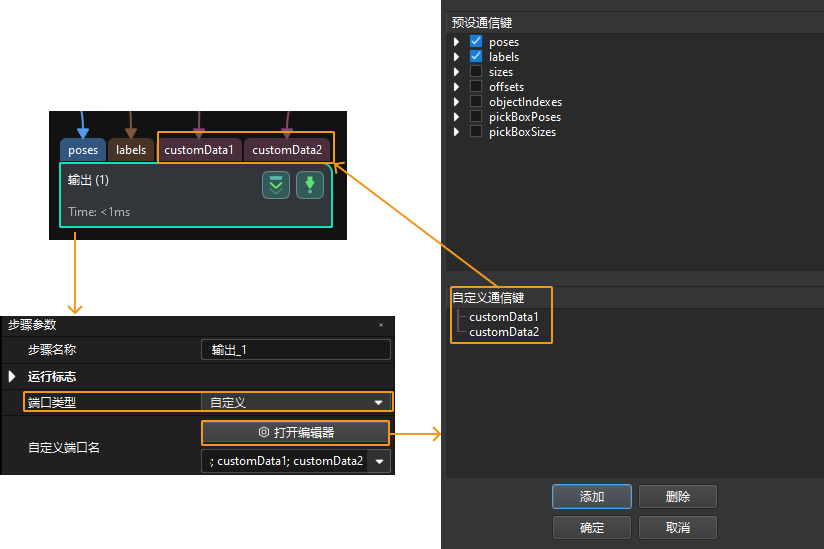Click the 预设通信键 header
The width and height of the screenshot is (824, 549).
[x=482, y=23]
